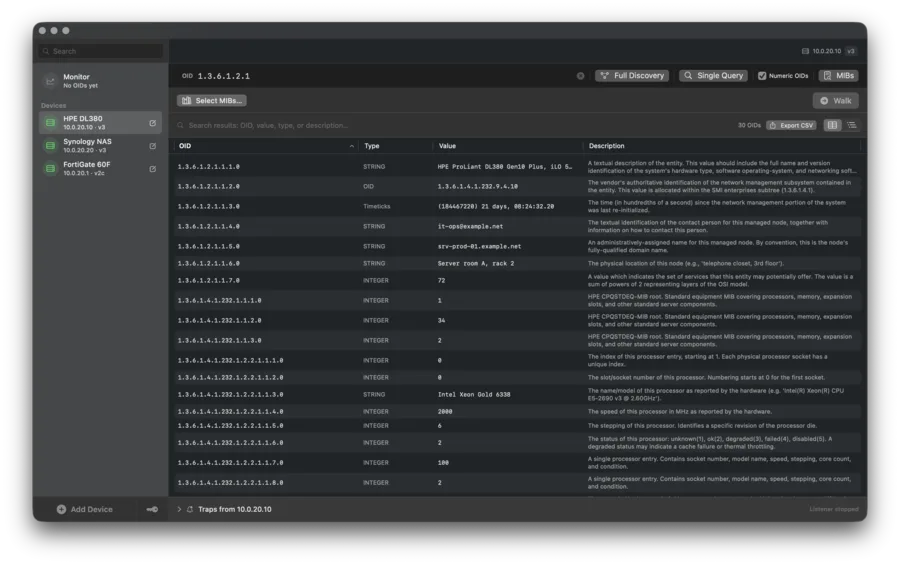Click value it-ops@example.net
This screenshot has height=565, width=900.
pos(470,227)
